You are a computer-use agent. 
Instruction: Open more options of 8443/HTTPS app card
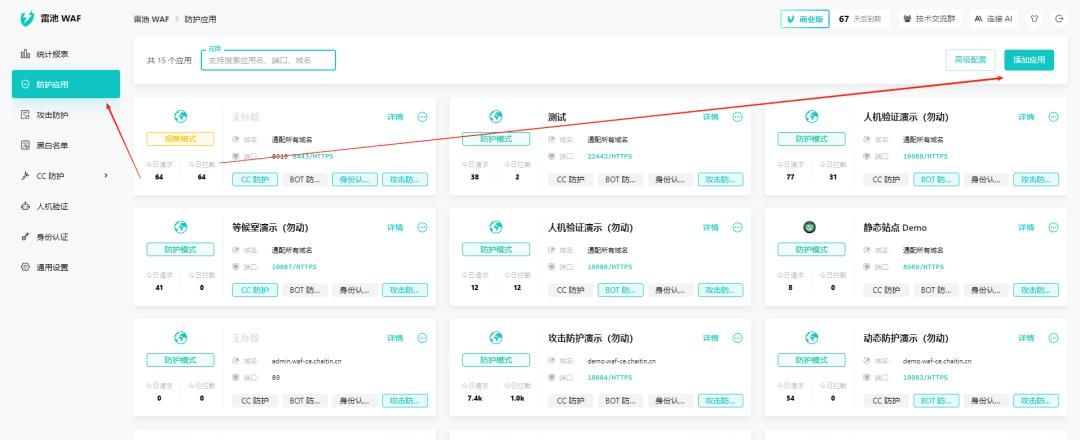click(x=422, y=117)
